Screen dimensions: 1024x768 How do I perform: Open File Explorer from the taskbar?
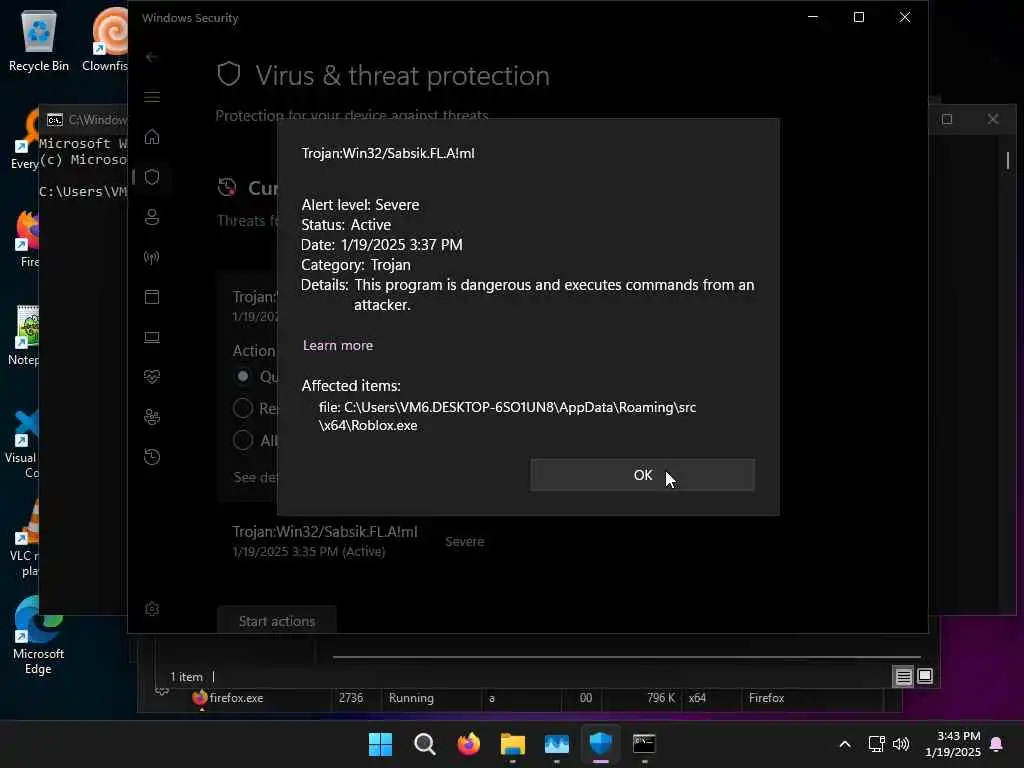[513, 744]
